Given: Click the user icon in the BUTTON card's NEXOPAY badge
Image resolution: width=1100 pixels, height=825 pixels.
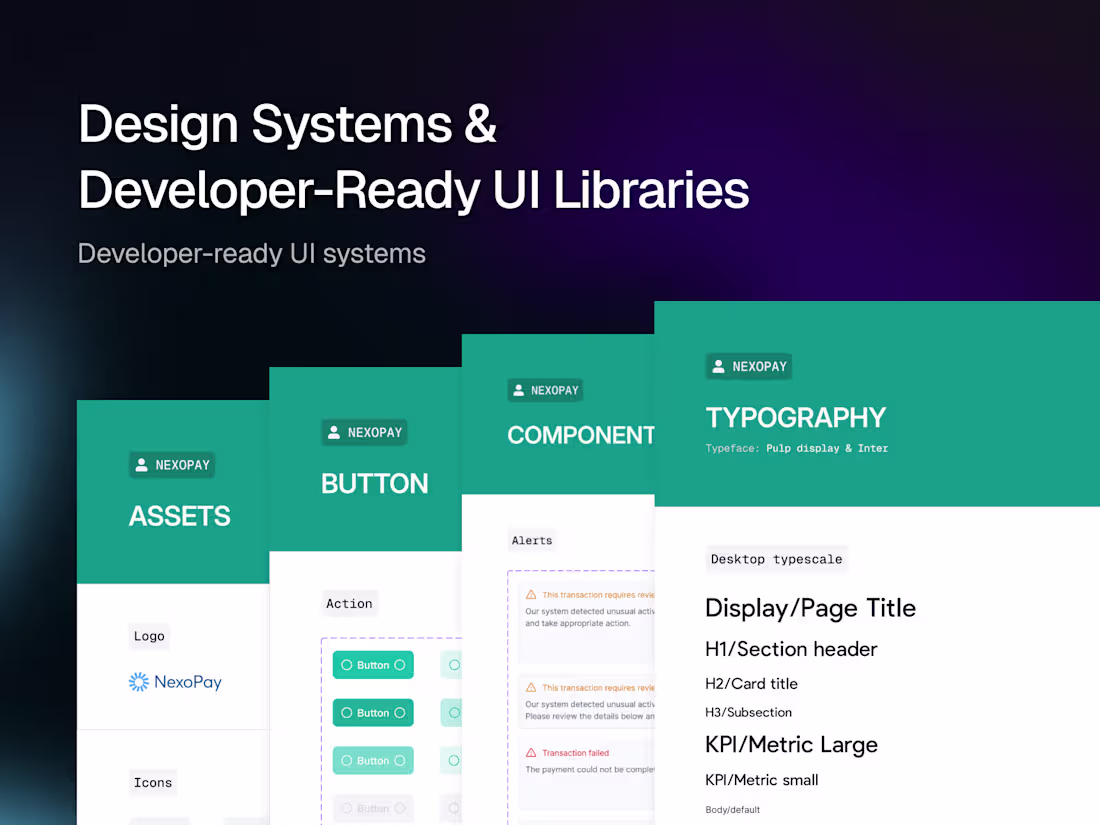Looking at the screenshot, I should (333, 432).
